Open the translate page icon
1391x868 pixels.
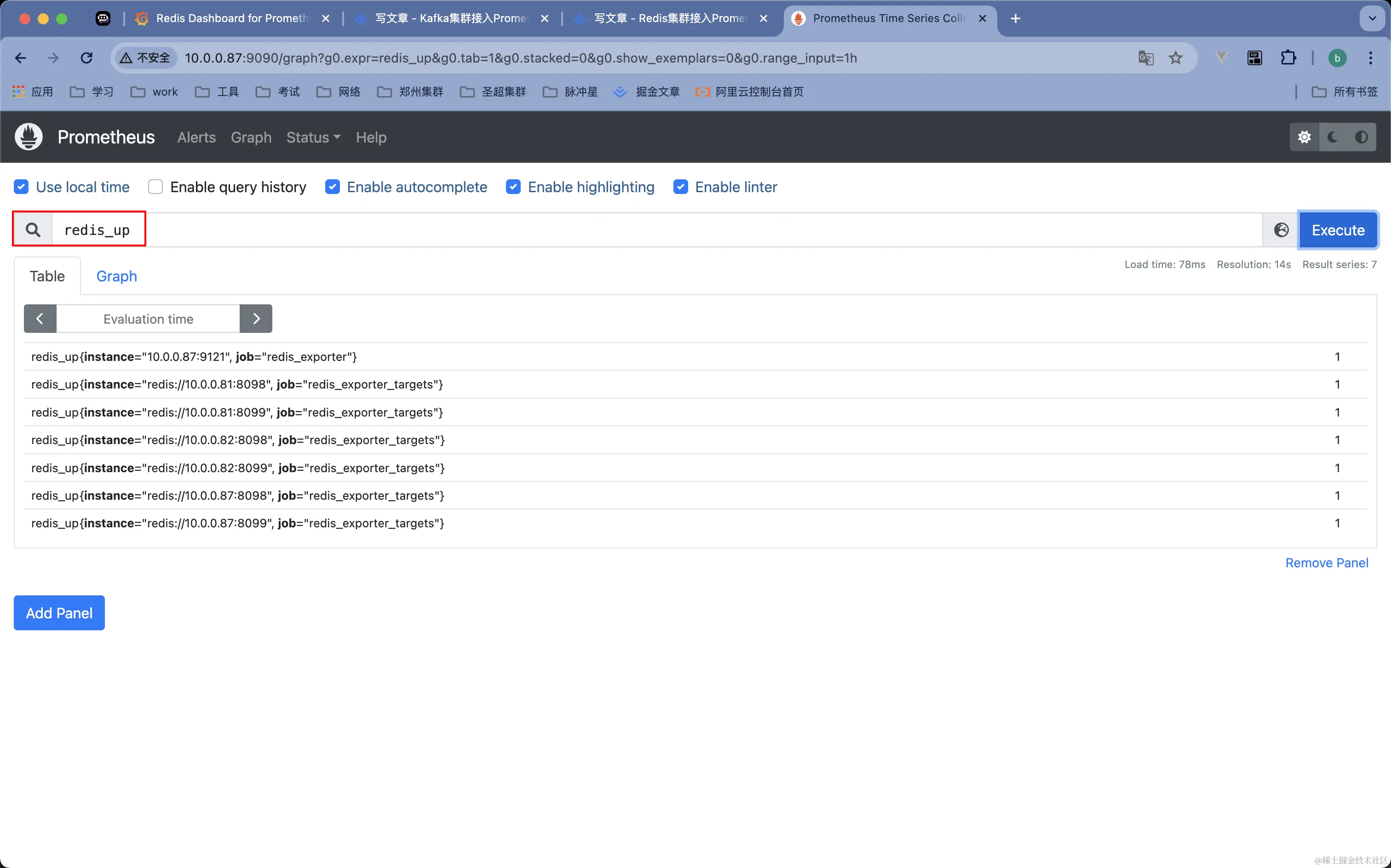(x=1146, y=58)
